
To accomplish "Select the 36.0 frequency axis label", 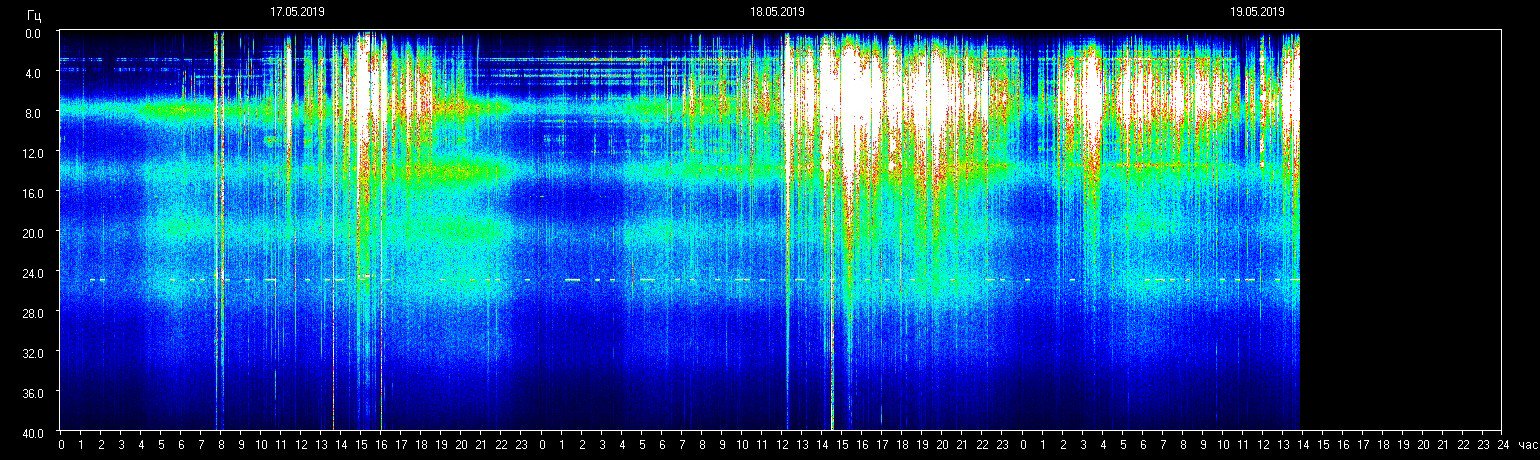I will (31, 392).
